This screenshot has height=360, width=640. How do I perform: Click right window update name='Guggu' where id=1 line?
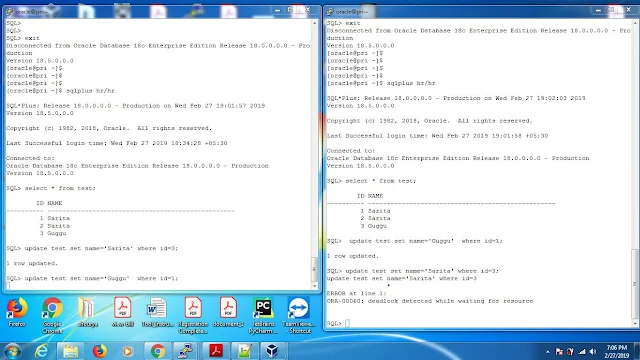[415, 241]
